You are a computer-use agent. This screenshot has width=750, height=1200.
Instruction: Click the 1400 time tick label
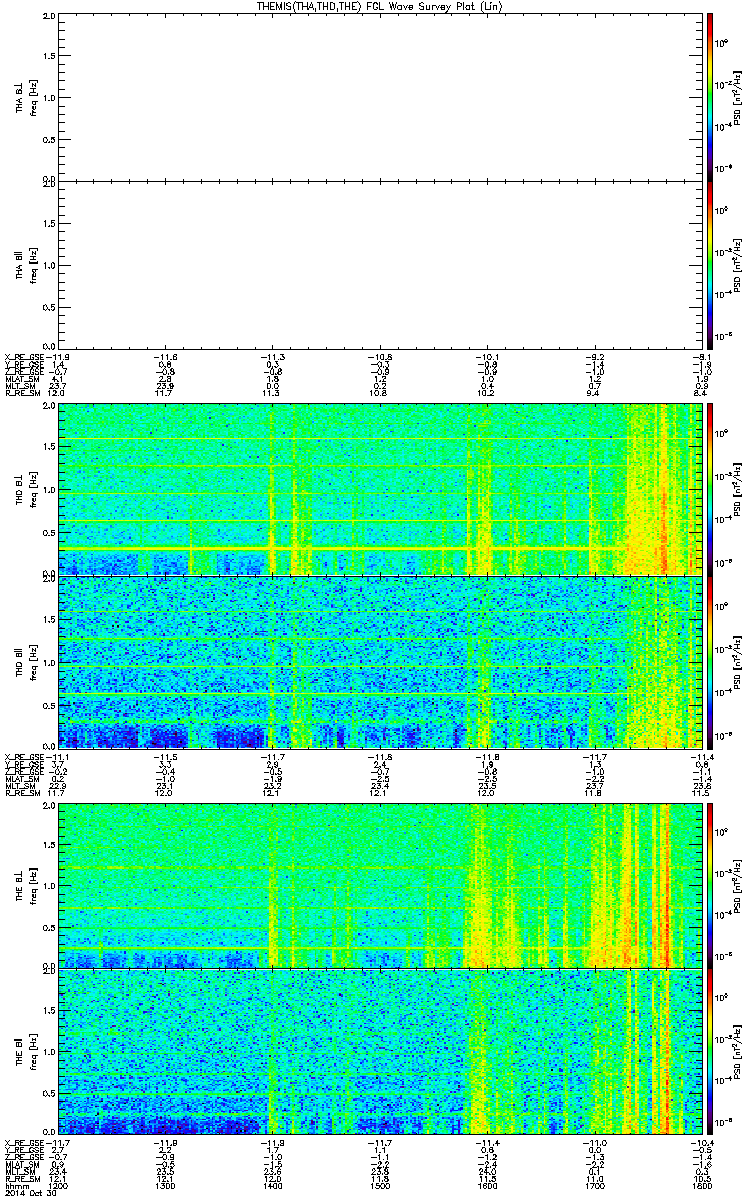pos(273,1184)
